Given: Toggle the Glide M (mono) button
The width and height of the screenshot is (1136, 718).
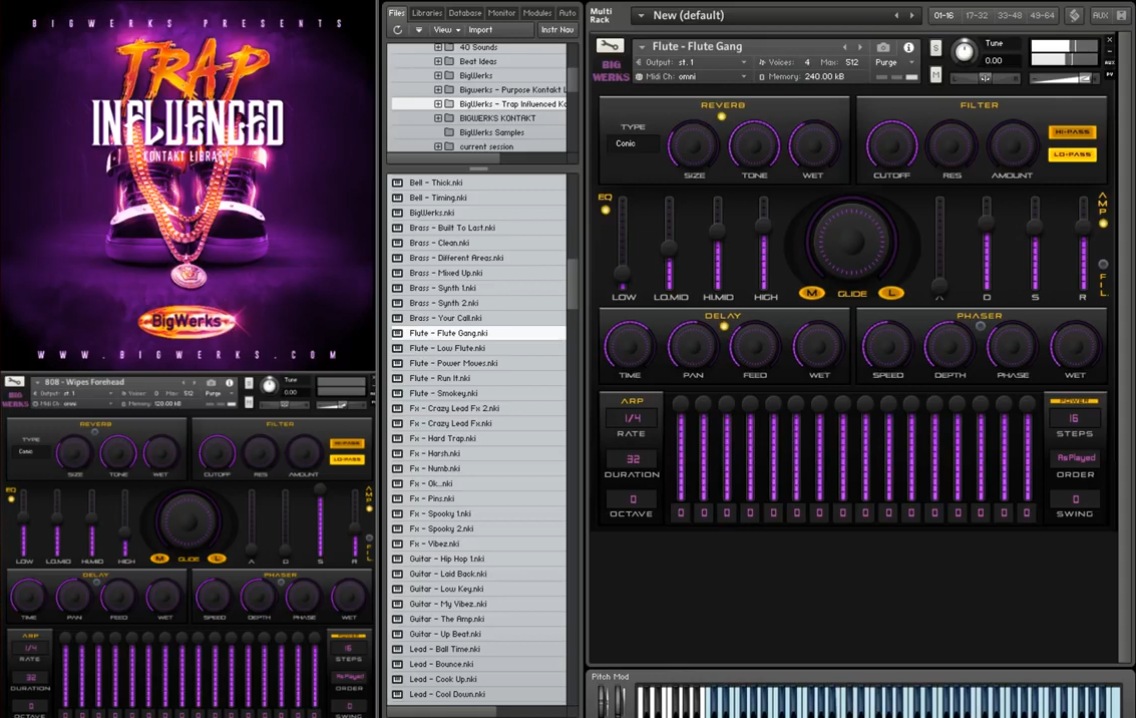Looking at the screenshot, I should (811, 293).
